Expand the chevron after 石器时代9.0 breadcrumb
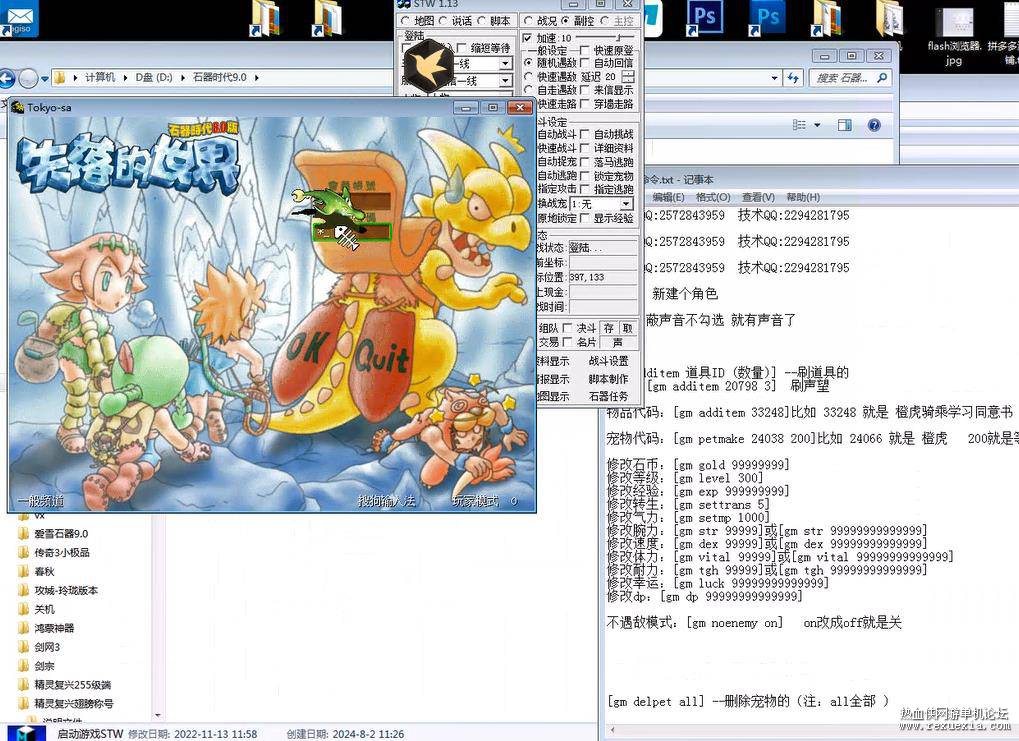The image size is (1019, 741). click(257, 78)
